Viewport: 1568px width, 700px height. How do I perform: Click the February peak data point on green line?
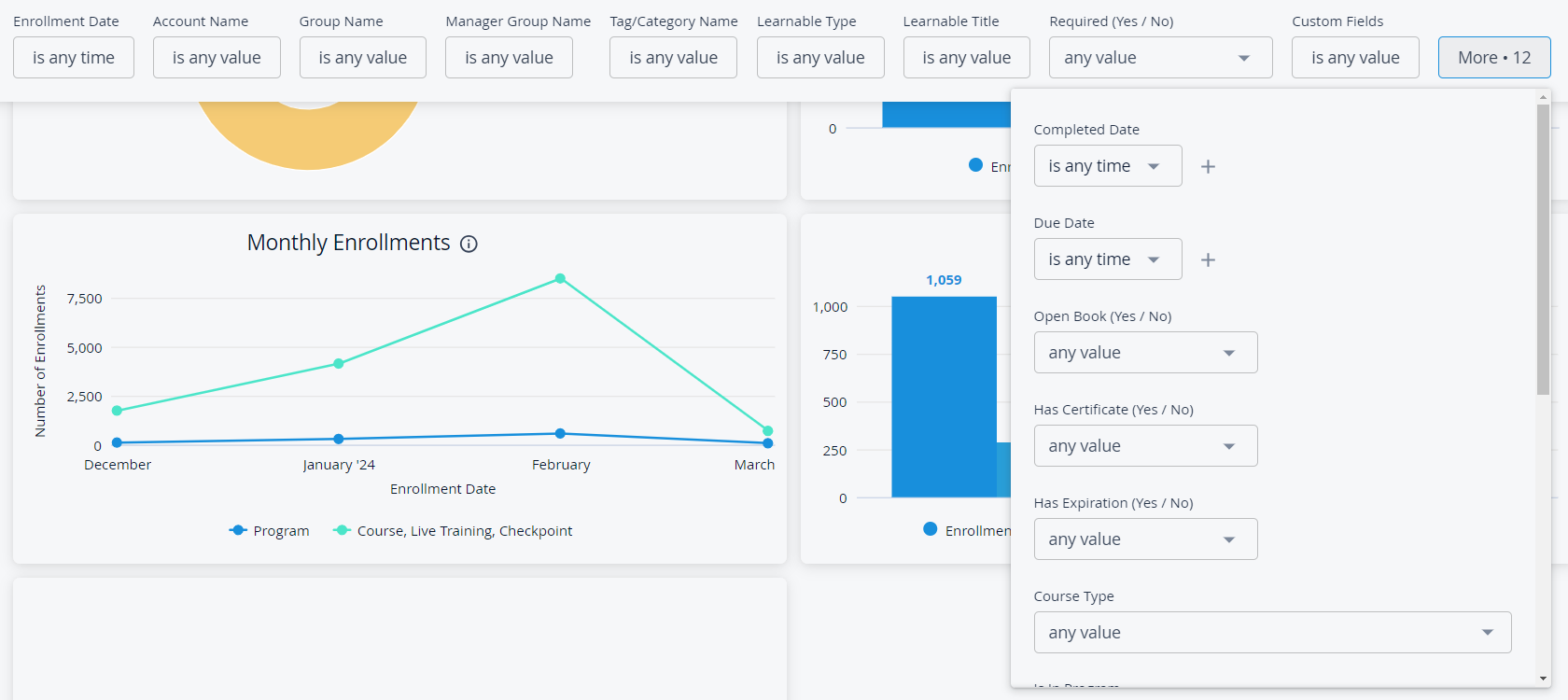click(x=560, y=278)
